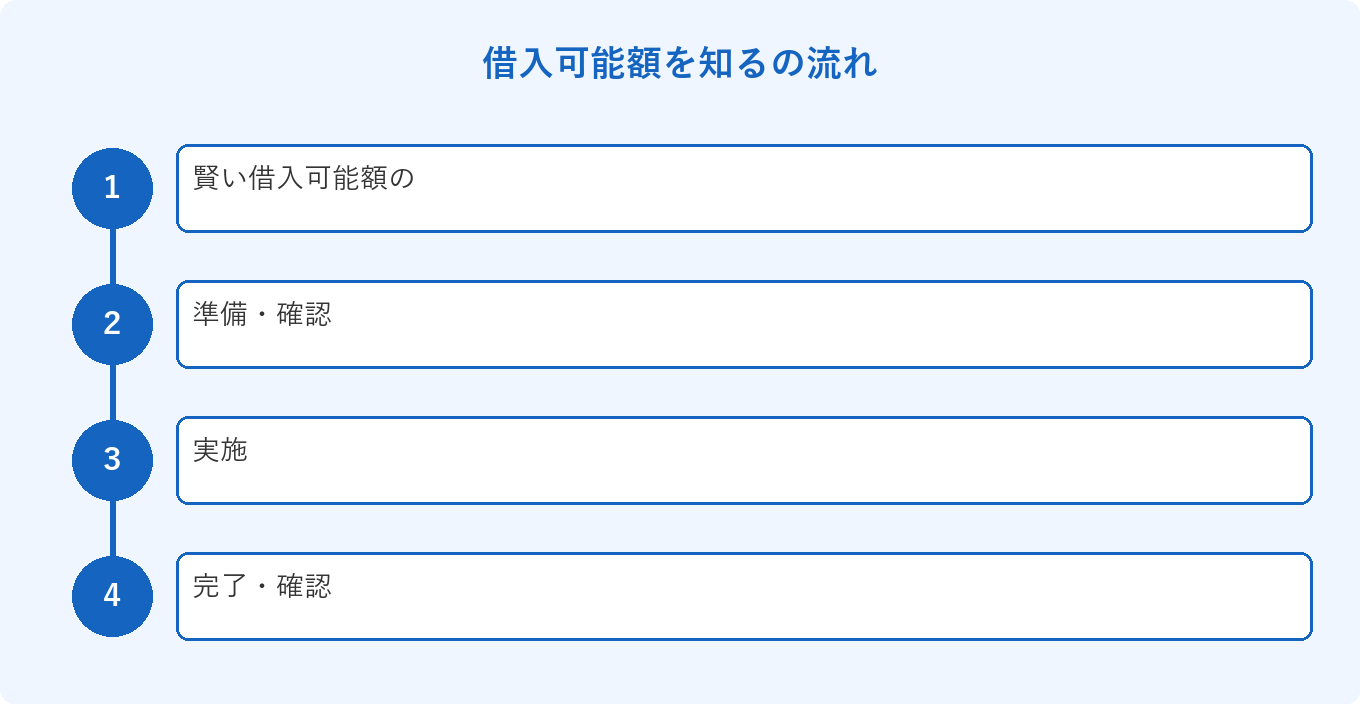Click the word 借入可能額 in the title
The width and height of the screenshot is (1360, 704).
572,63
